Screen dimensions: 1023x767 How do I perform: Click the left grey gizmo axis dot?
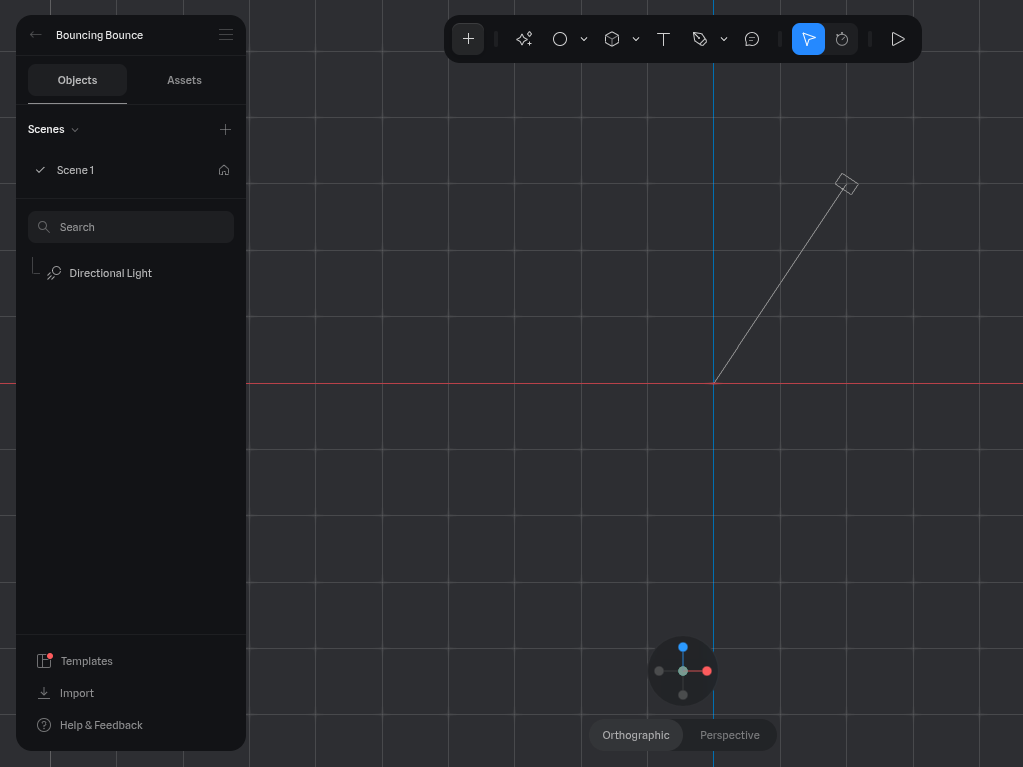659,671
